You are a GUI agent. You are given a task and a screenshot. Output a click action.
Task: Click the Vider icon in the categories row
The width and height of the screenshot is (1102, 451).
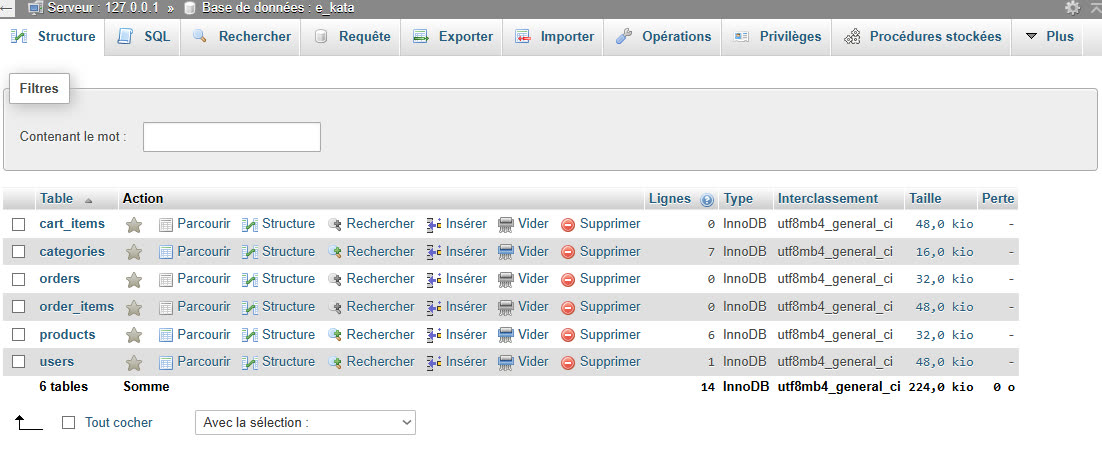click(x=506, y=252)
